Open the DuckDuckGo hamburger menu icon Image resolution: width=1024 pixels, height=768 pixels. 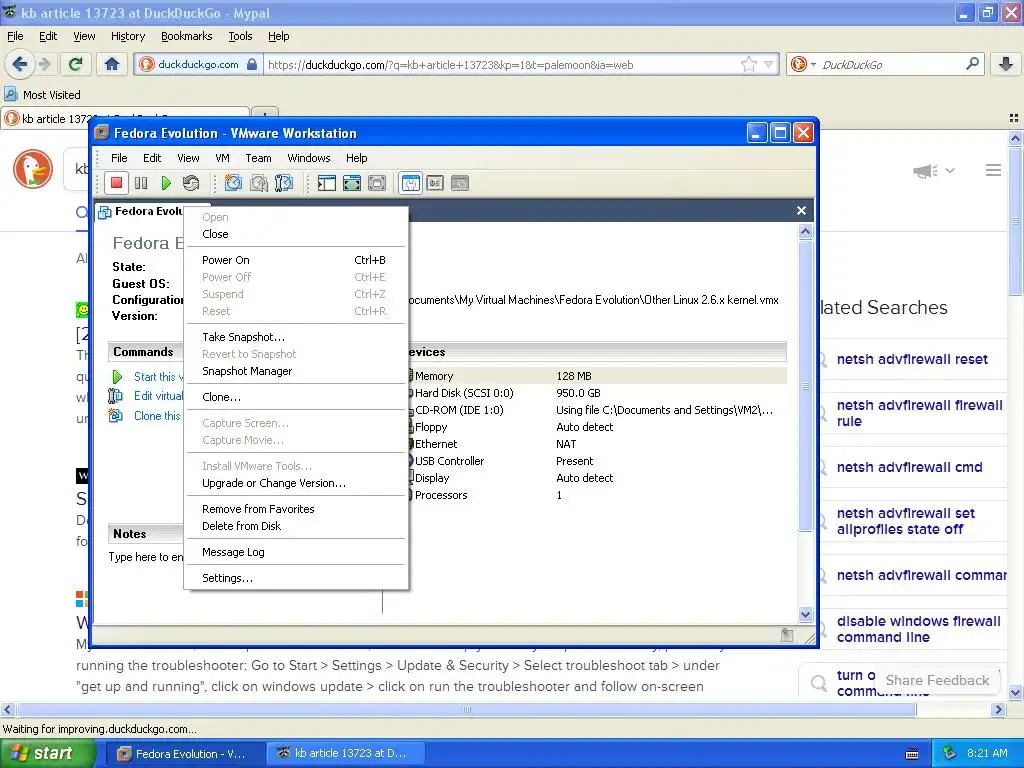tap(993, 170)
